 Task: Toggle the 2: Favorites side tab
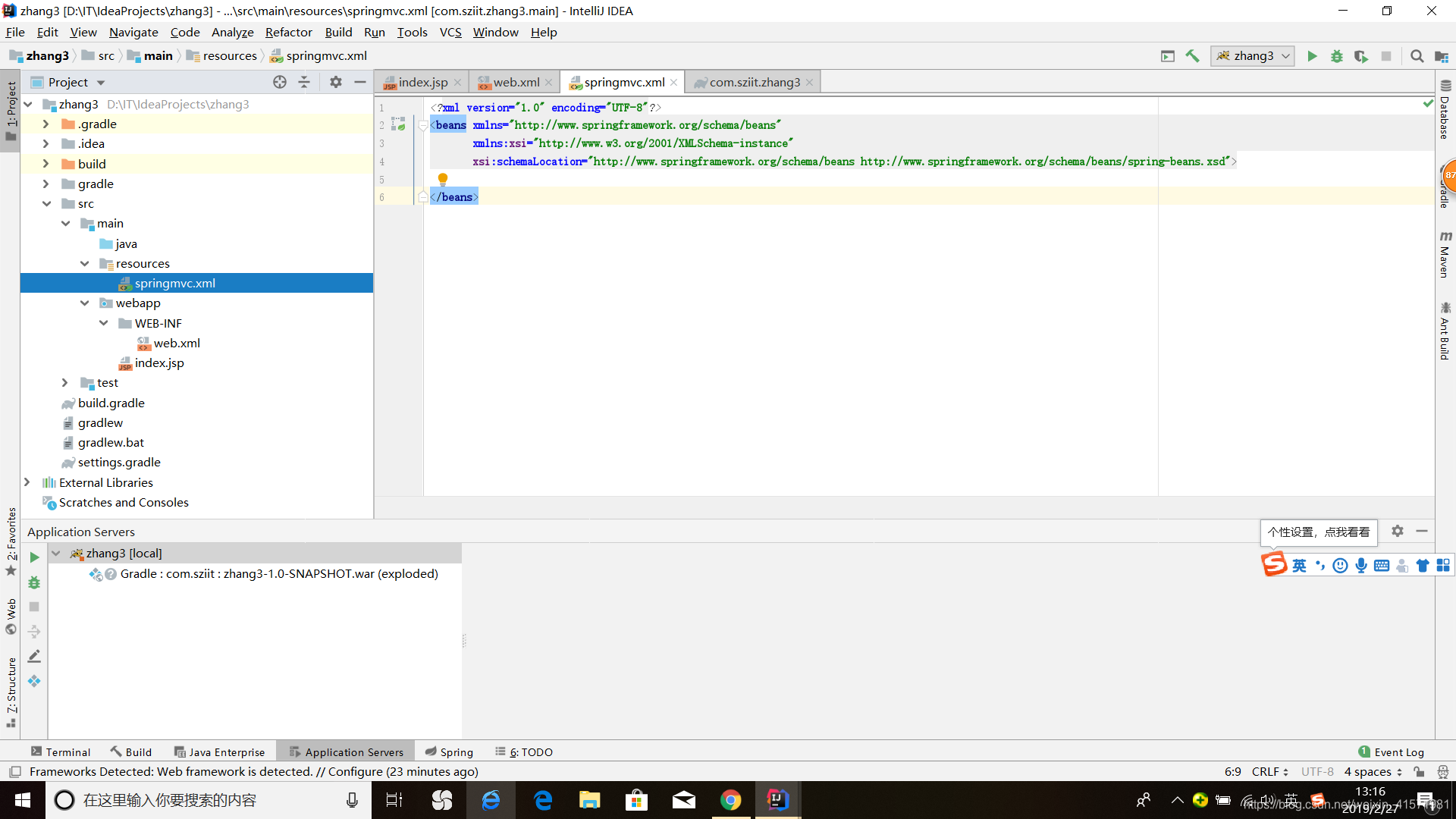point(11,541)
